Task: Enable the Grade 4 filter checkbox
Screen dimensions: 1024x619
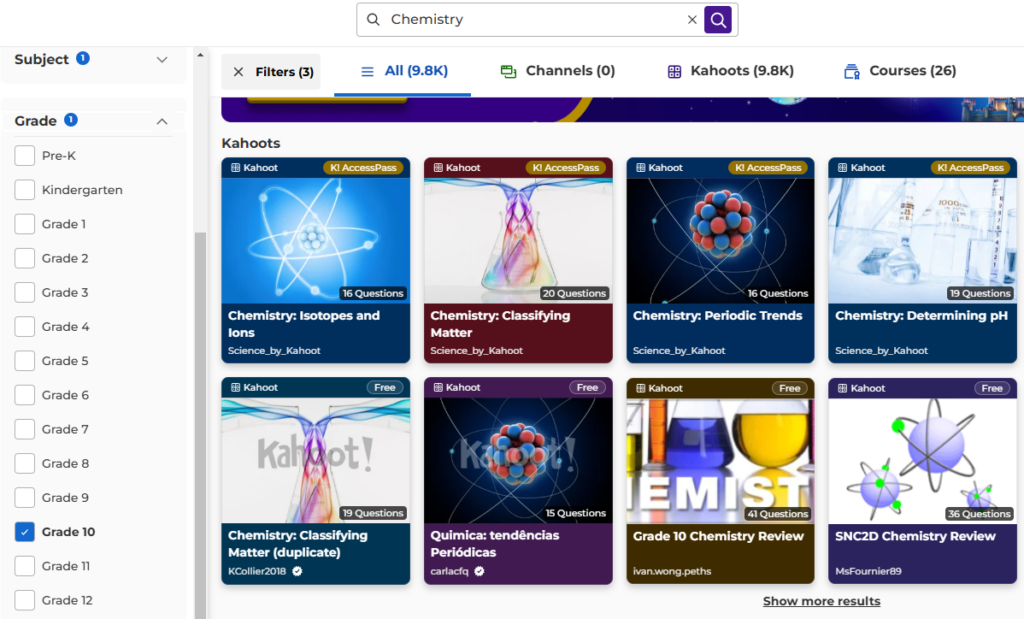Action: (x=25, y=326)
